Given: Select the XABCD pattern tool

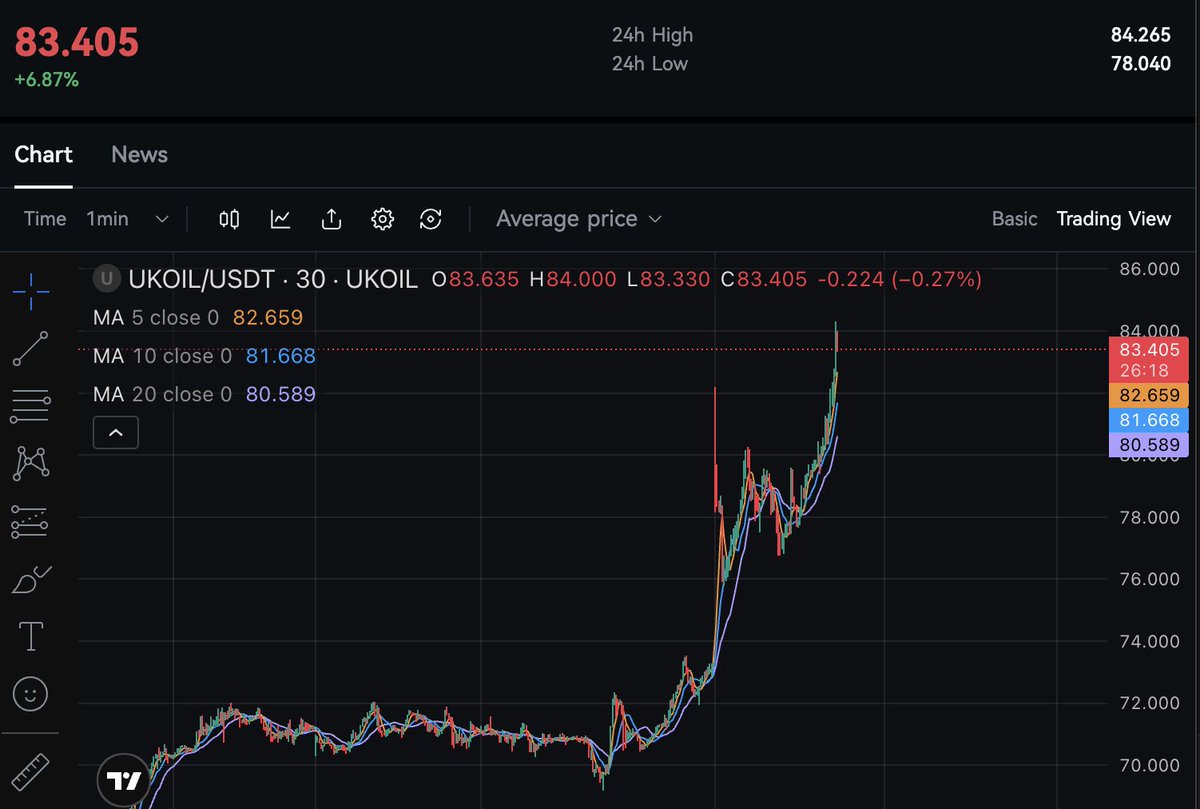Looking at the screenshot, I should [31, 463].
